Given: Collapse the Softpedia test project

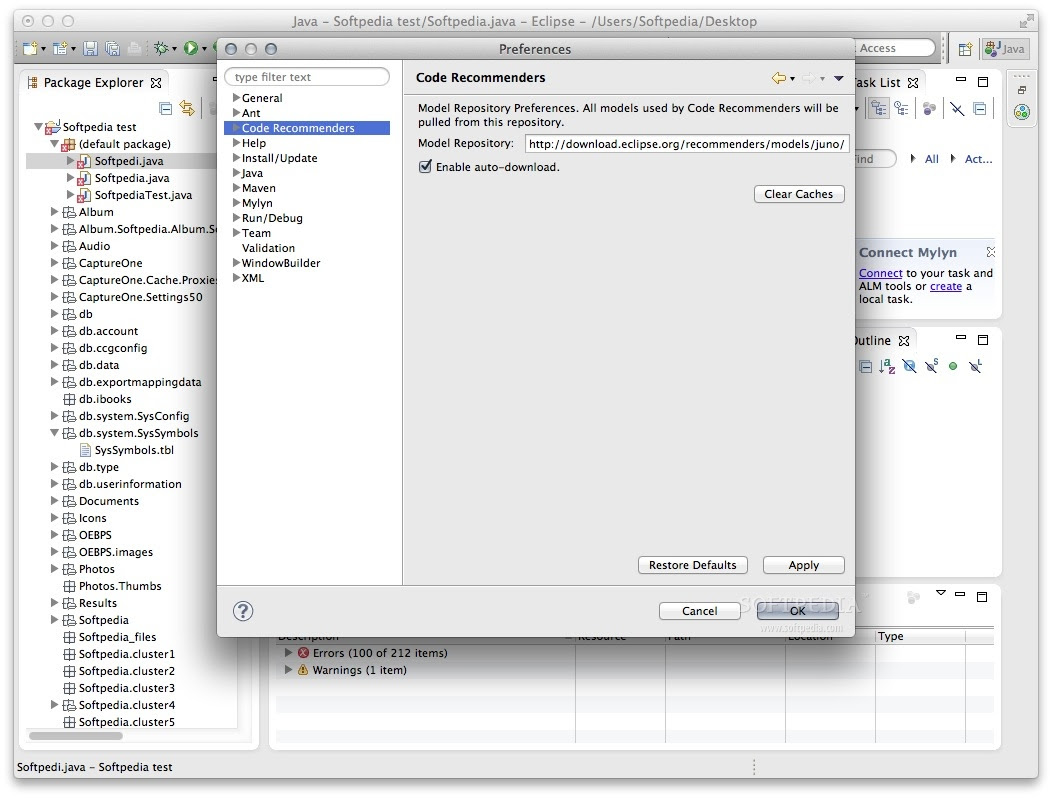Looking at the screenshot, I should 39,127.
